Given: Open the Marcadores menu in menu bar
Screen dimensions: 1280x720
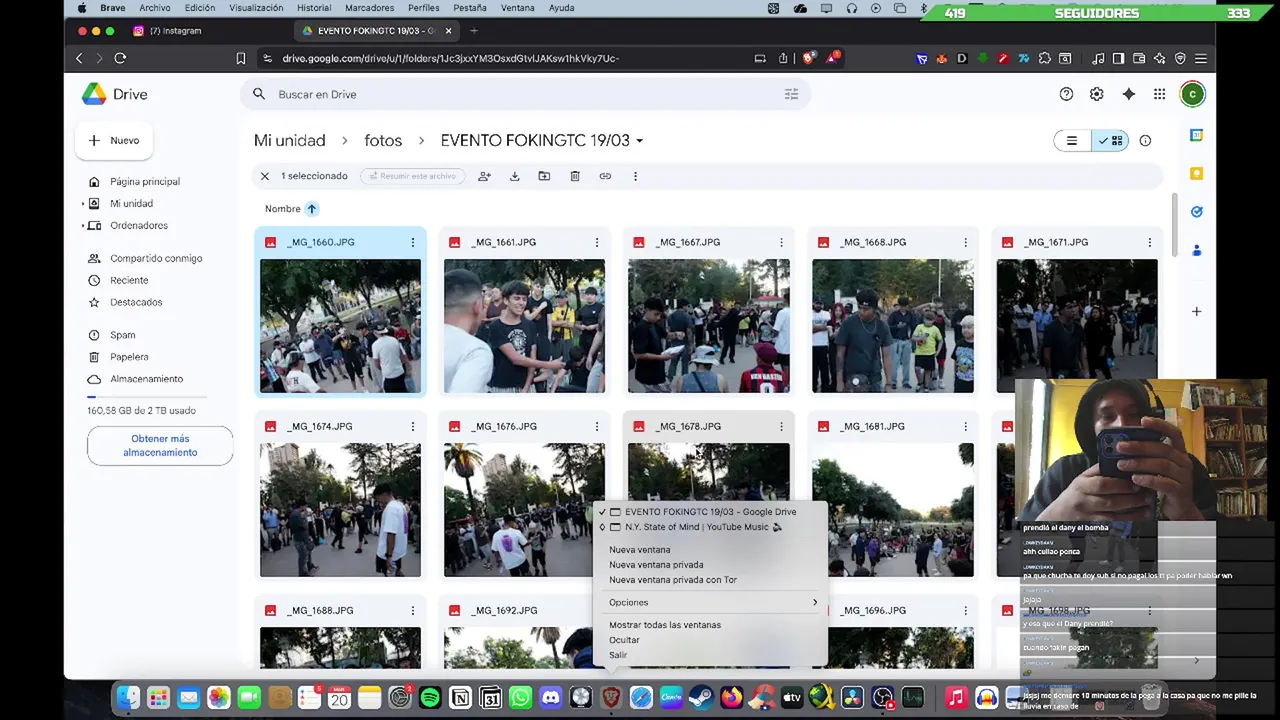Looking at the screenshot, I should point(369,8).
